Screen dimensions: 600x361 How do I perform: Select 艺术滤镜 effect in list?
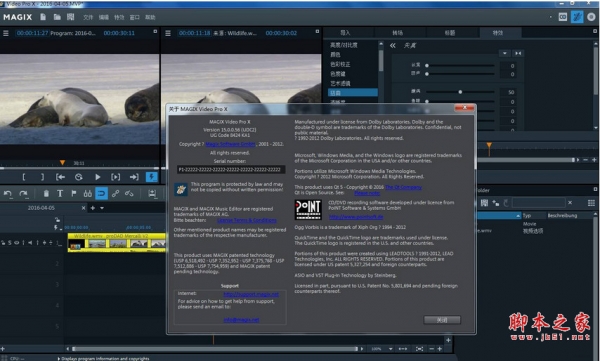(340, 83)
